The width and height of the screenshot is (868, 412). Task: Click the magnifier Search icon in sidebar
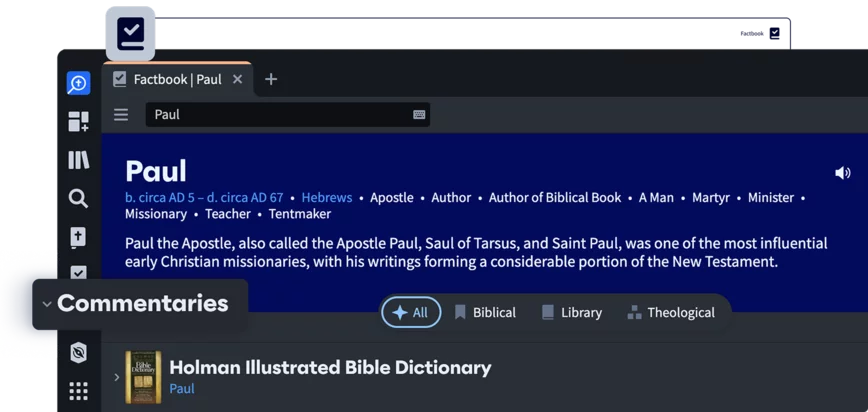click(79, 198)
